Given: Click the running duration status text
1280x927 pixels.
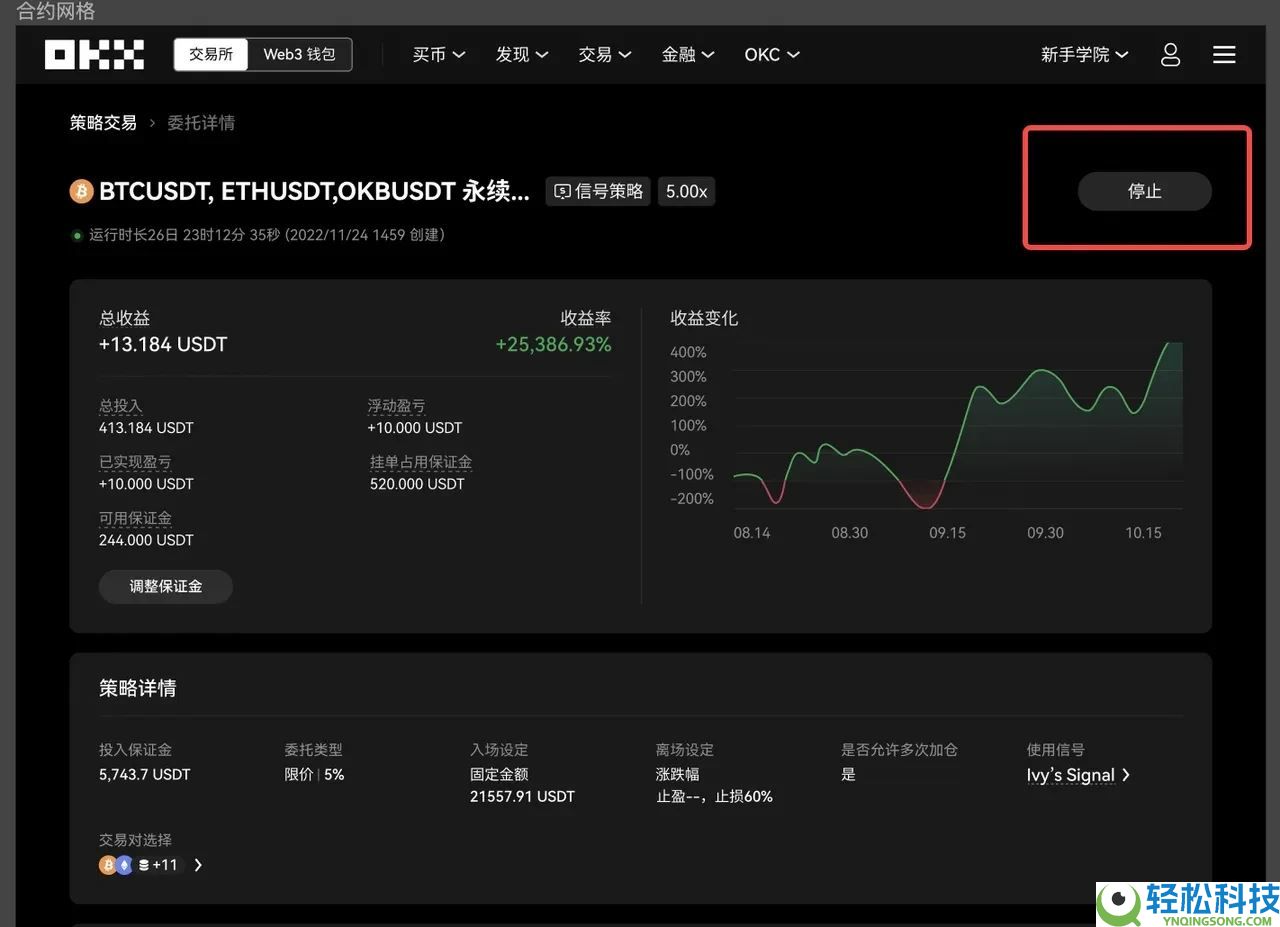Looking at the screenshot, I should (267, 235).
